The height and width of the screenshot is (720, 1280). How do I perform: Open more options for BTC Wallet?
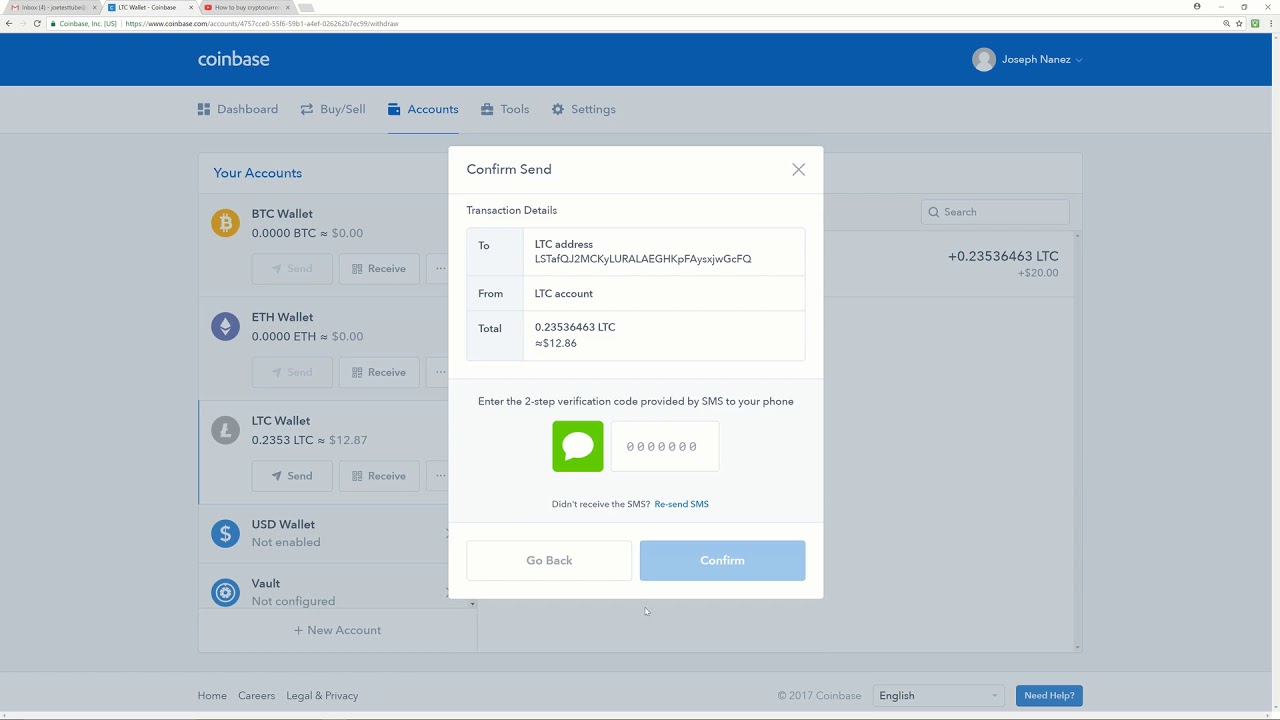point(438,268)
